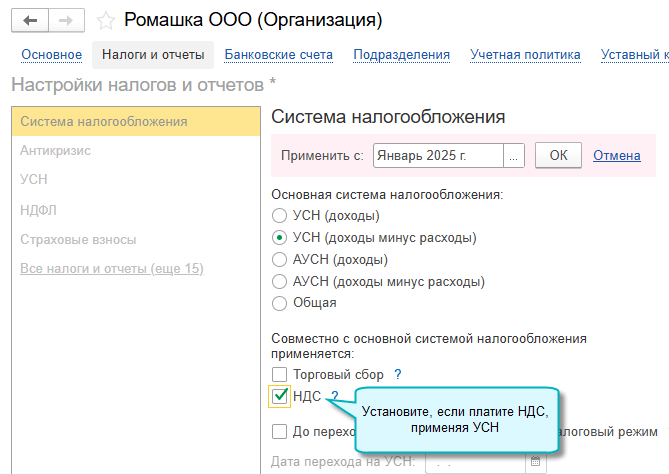
Task: Open the period selector ellipsis button
Action: [x=514, y=156]
